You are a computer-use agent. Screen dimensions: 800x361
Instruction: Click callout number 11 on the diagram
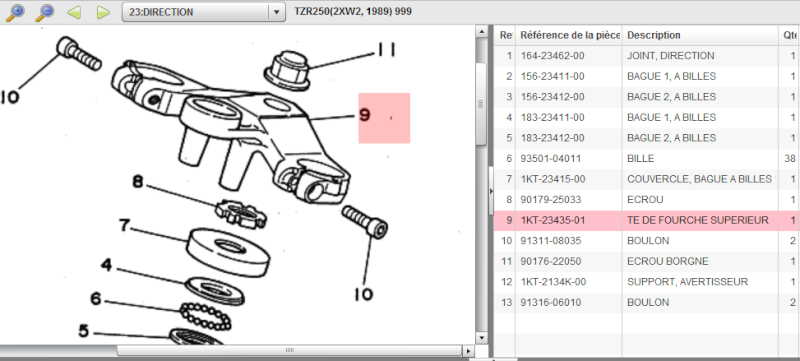386,50
